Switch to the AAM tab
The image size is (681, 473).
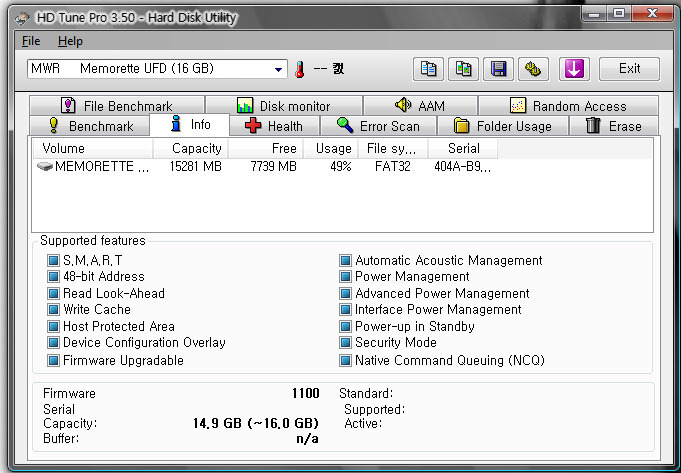click(x=420, y=106)
